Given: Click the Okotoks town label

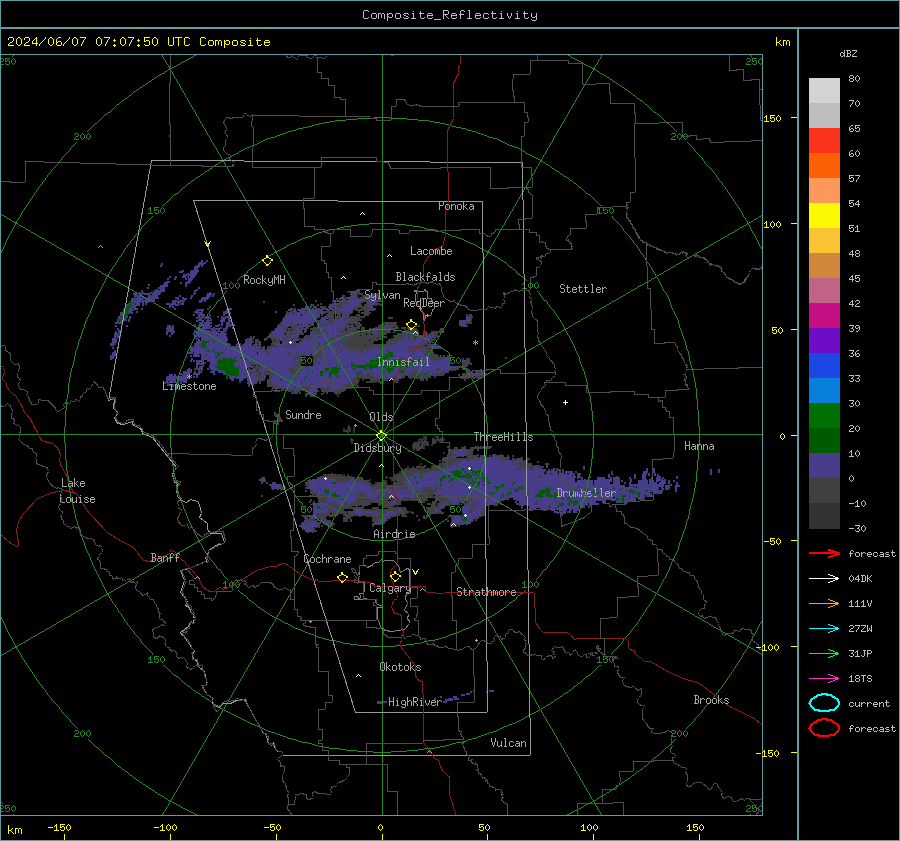Looking at the screenshot, I should pos(400,667).
